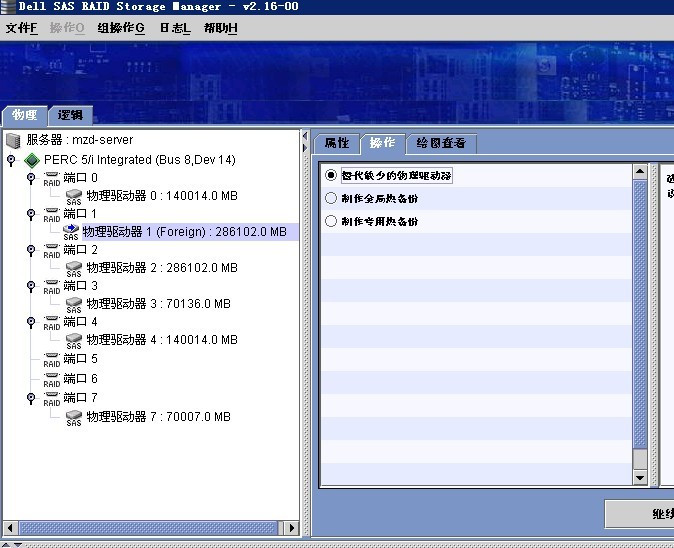Click the operations list vertical scrollbar thumb
The width and height of the screenshot is (674, 548).
point(640,315)
